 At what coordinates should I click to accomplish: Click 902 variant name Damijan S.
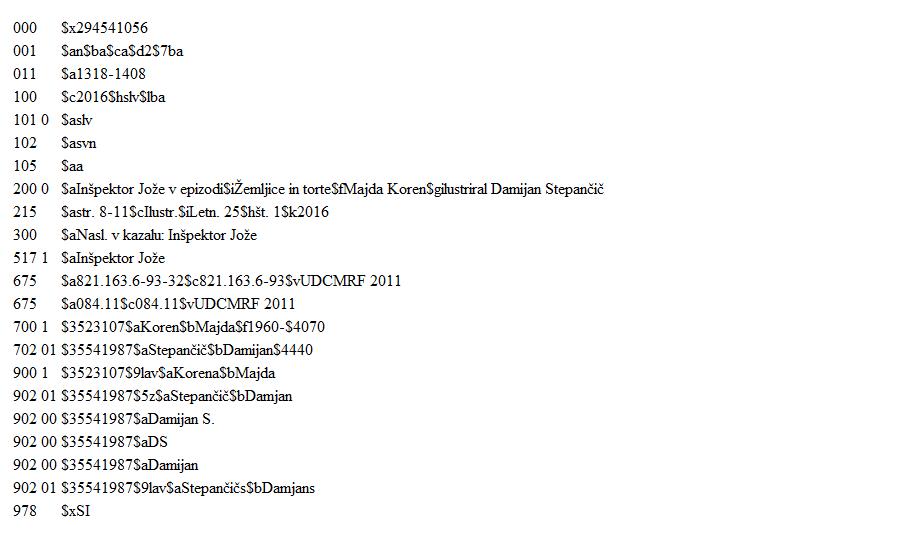pos(138,419)
